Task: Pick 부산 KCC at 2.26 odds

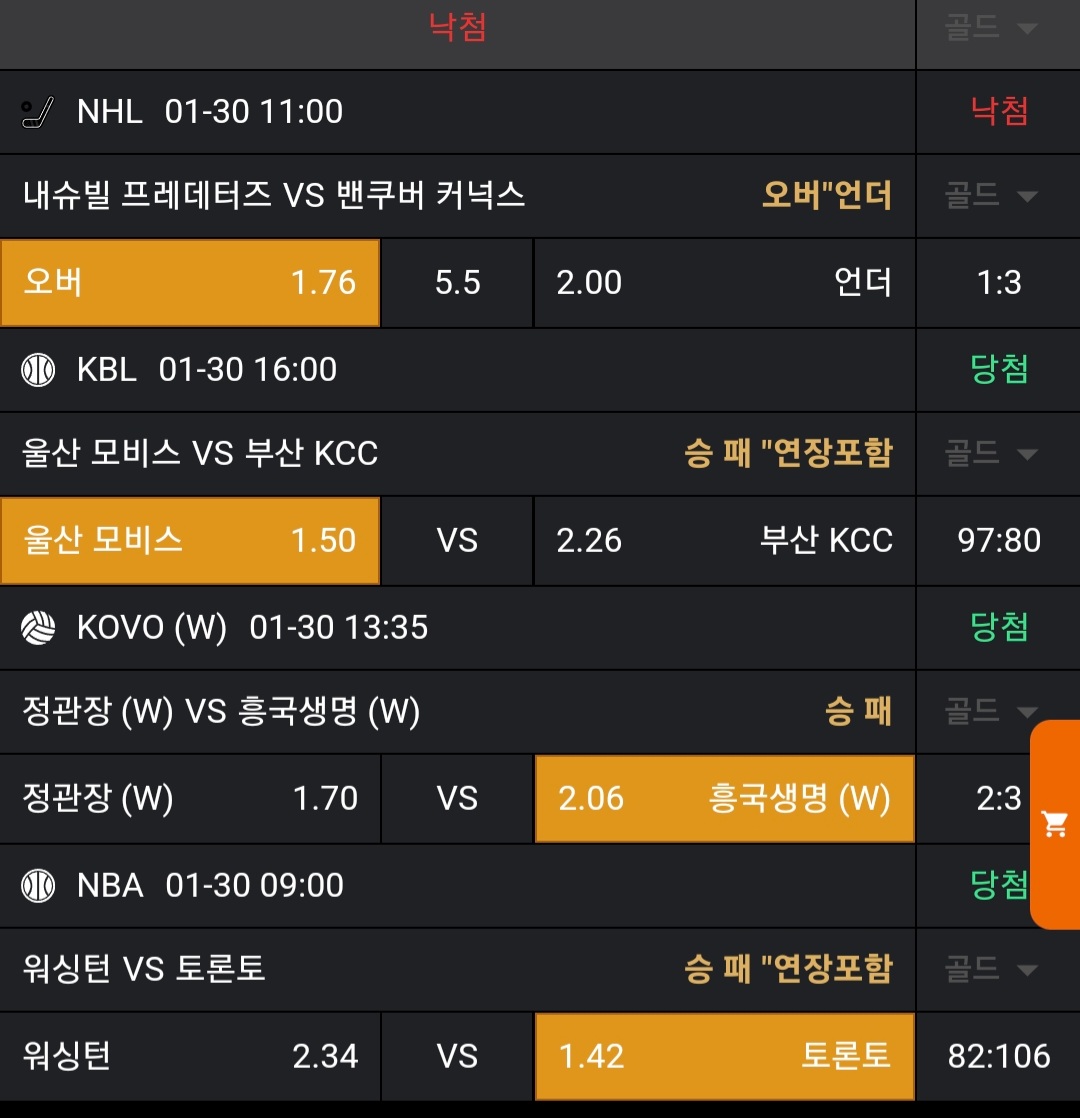Action: pos(724,541)
